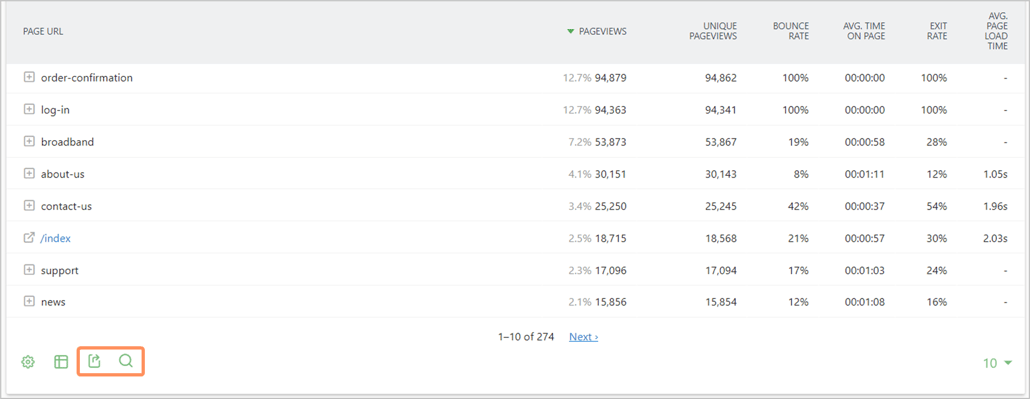Go to Next page of results
The image size is (1030, 399).
click(583, 337)
